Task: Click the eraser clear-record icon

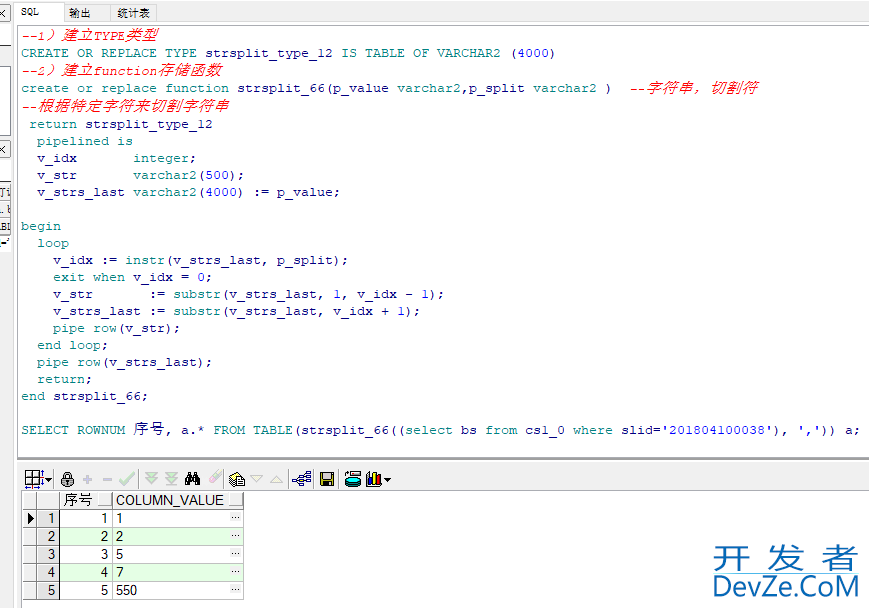Action: (x=215, y=479)
